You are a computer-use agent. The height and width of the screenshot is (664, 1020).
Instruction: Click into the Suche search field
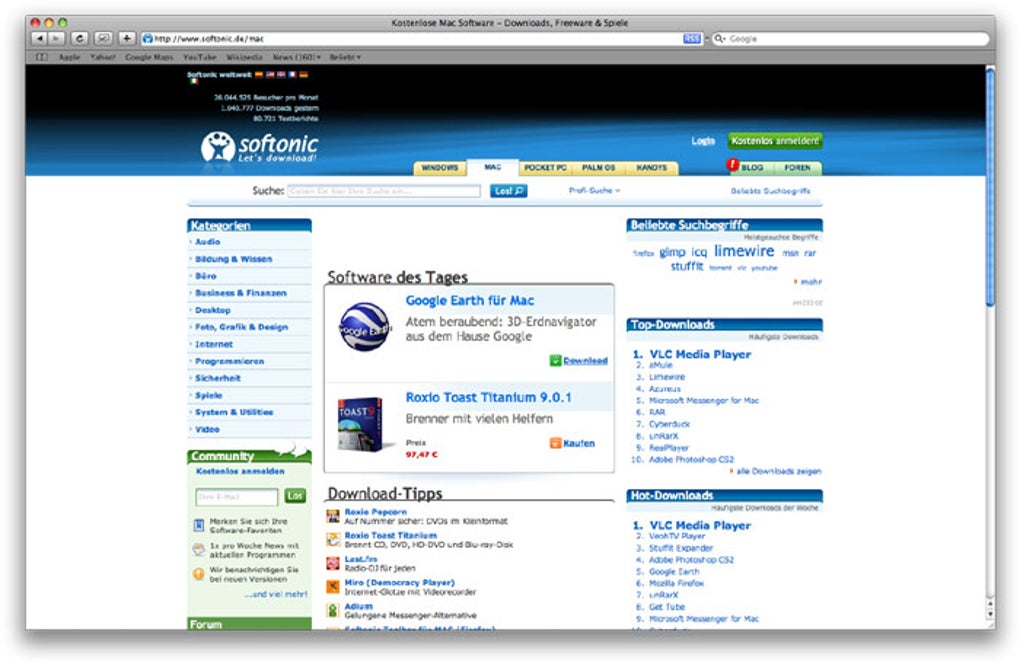coord(384,191)
